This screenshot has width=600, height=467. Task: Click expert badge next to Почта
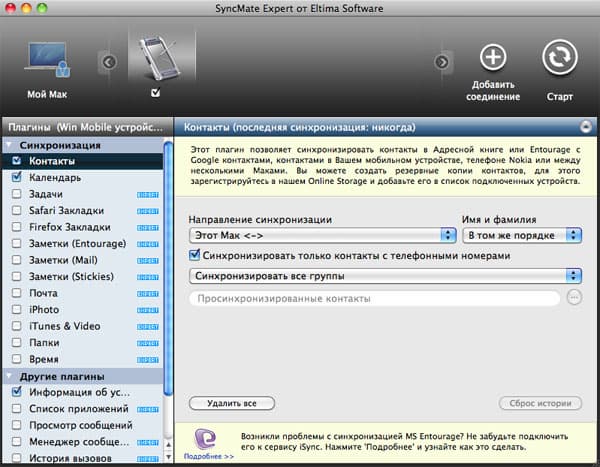[148, 294]
